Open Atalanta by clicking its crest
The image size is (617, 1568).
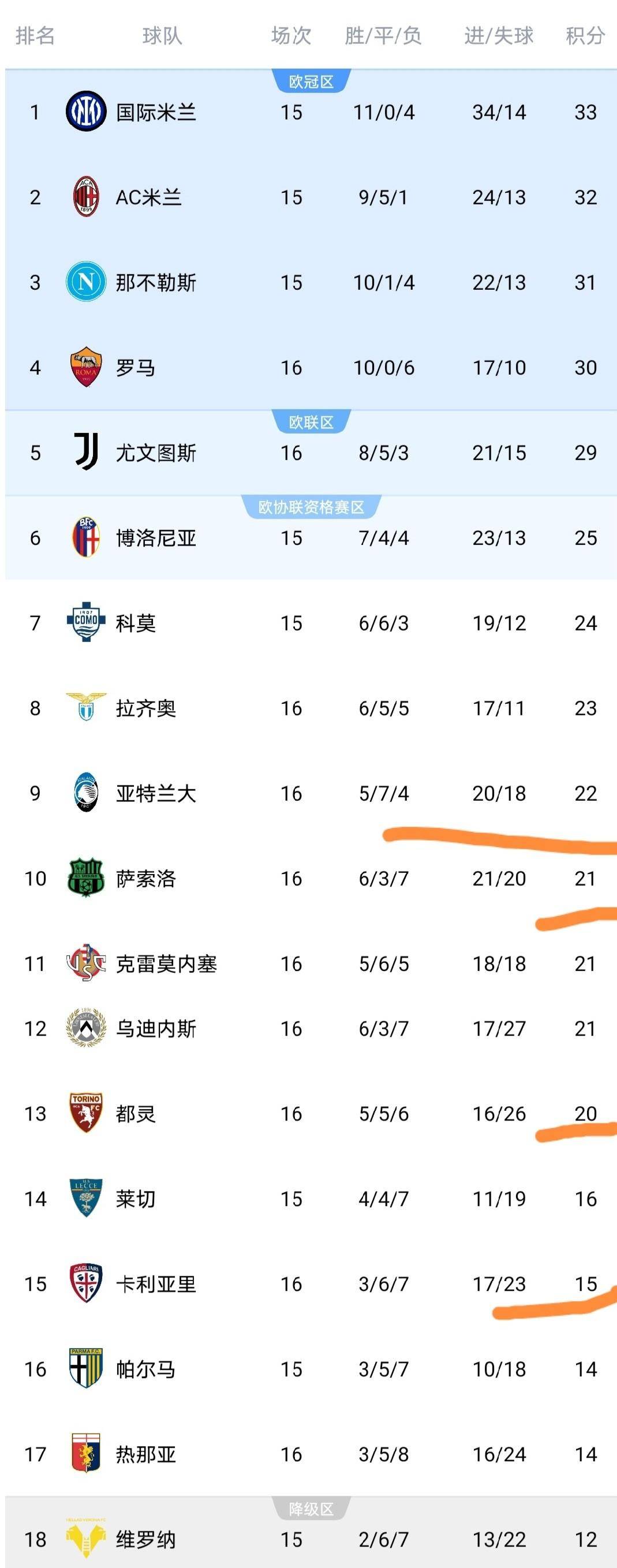[x=86, y=793]
